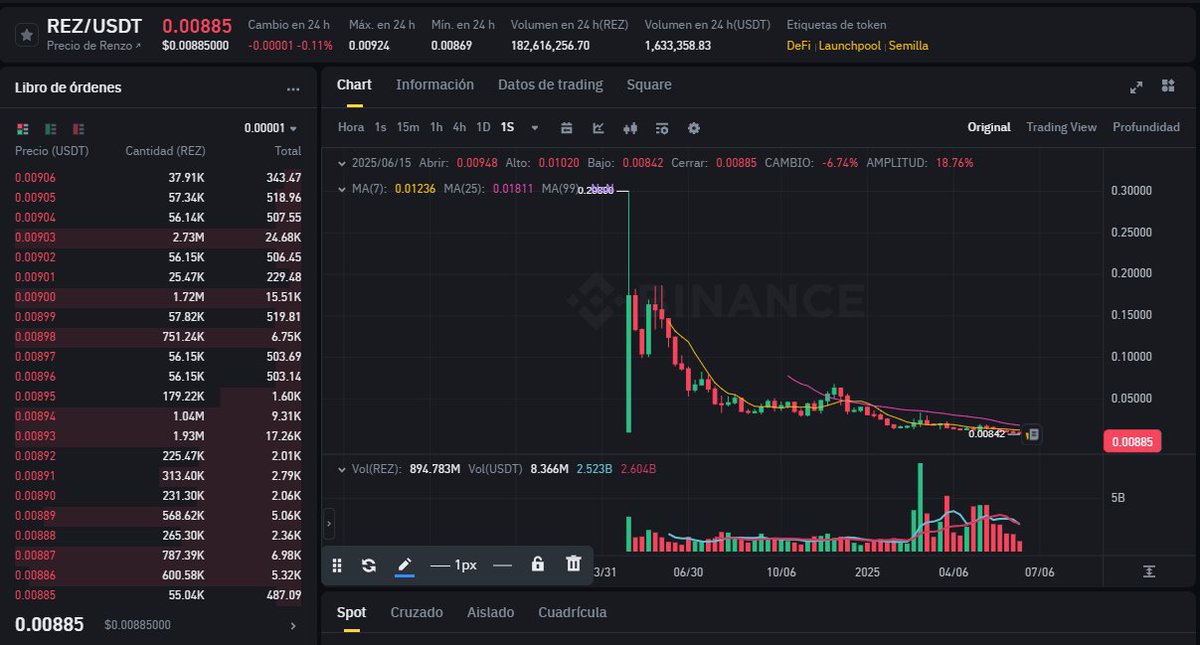
Task: Click the Launchpool token tag
Action: click(849, 45)
